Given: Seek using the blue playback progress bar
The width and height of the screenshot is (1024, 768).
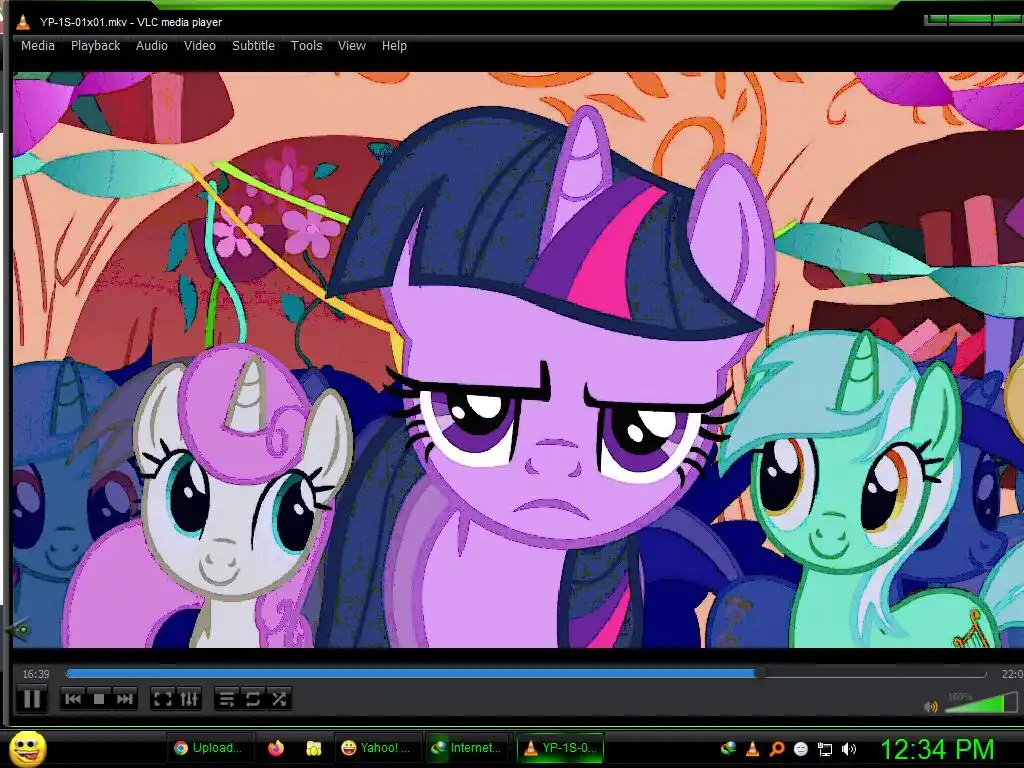Looking at the screenshot, I should coord(526,673).
